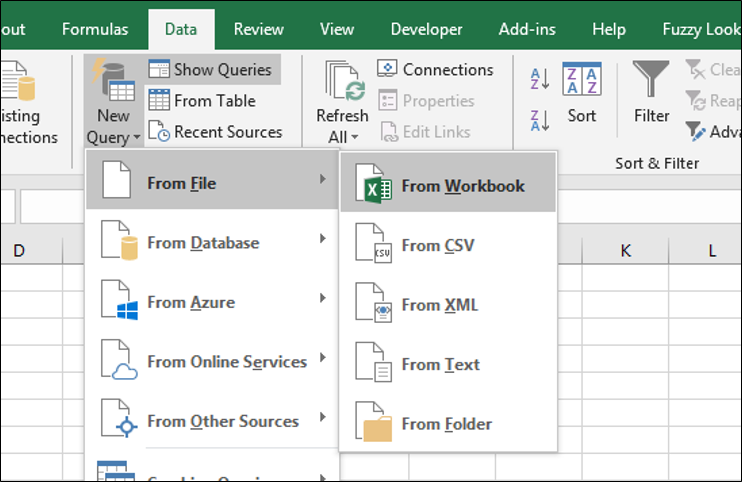Select the Data ribbon tab
The width and height of the screenshot is (742, 482).
point(181,29)
